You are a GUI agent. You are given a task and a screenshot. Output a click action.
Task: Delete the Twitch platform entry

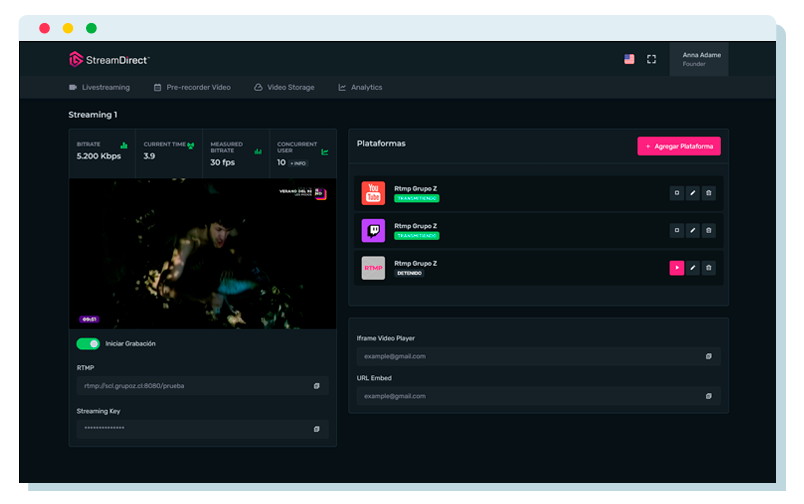[x=709, y=230]
